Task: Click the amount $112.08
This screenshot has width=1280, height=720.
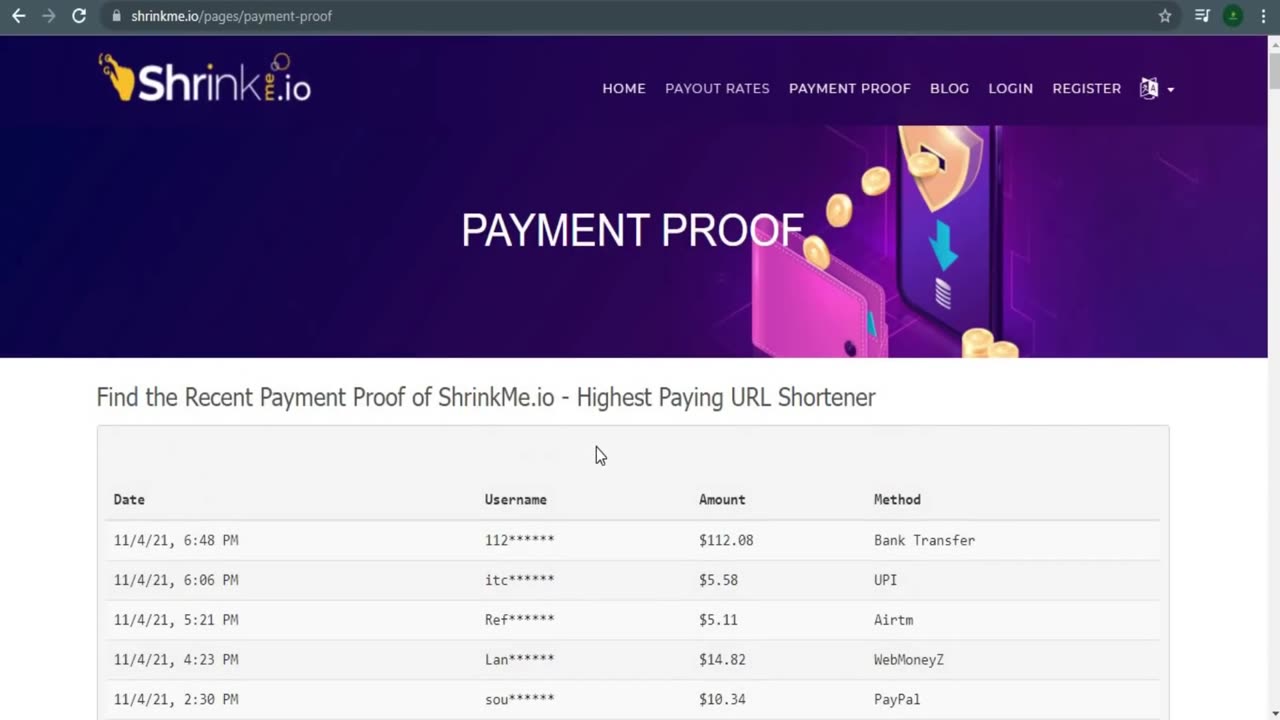Action: (726, 540)
